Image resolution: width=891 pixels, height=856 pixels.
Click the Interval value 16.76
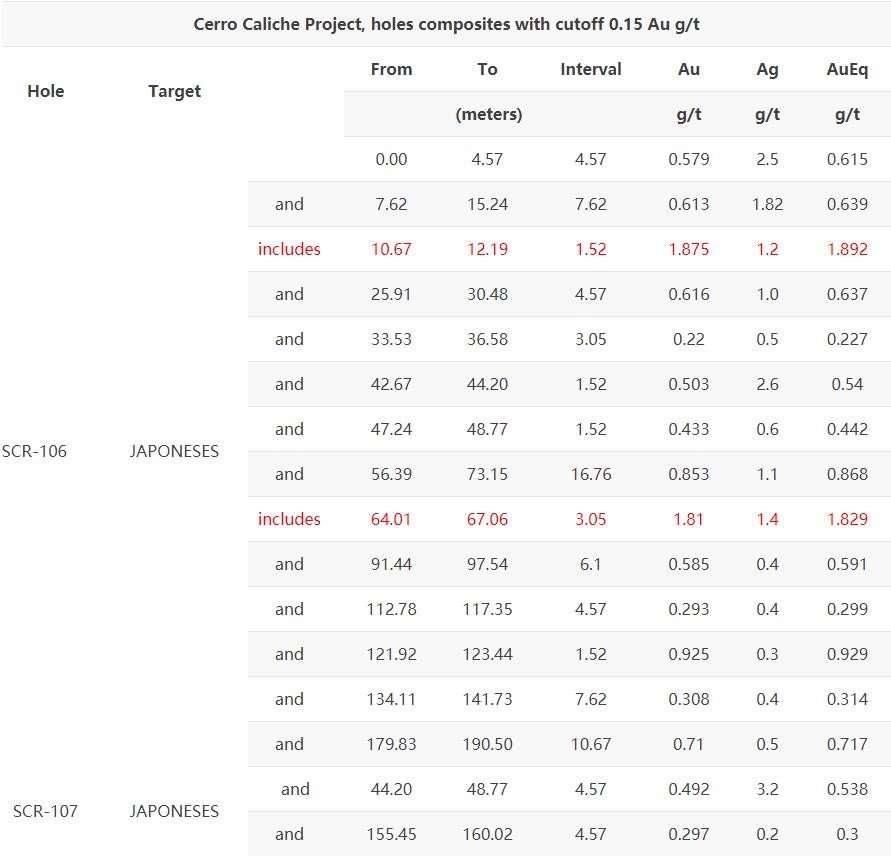coord(590,474)
